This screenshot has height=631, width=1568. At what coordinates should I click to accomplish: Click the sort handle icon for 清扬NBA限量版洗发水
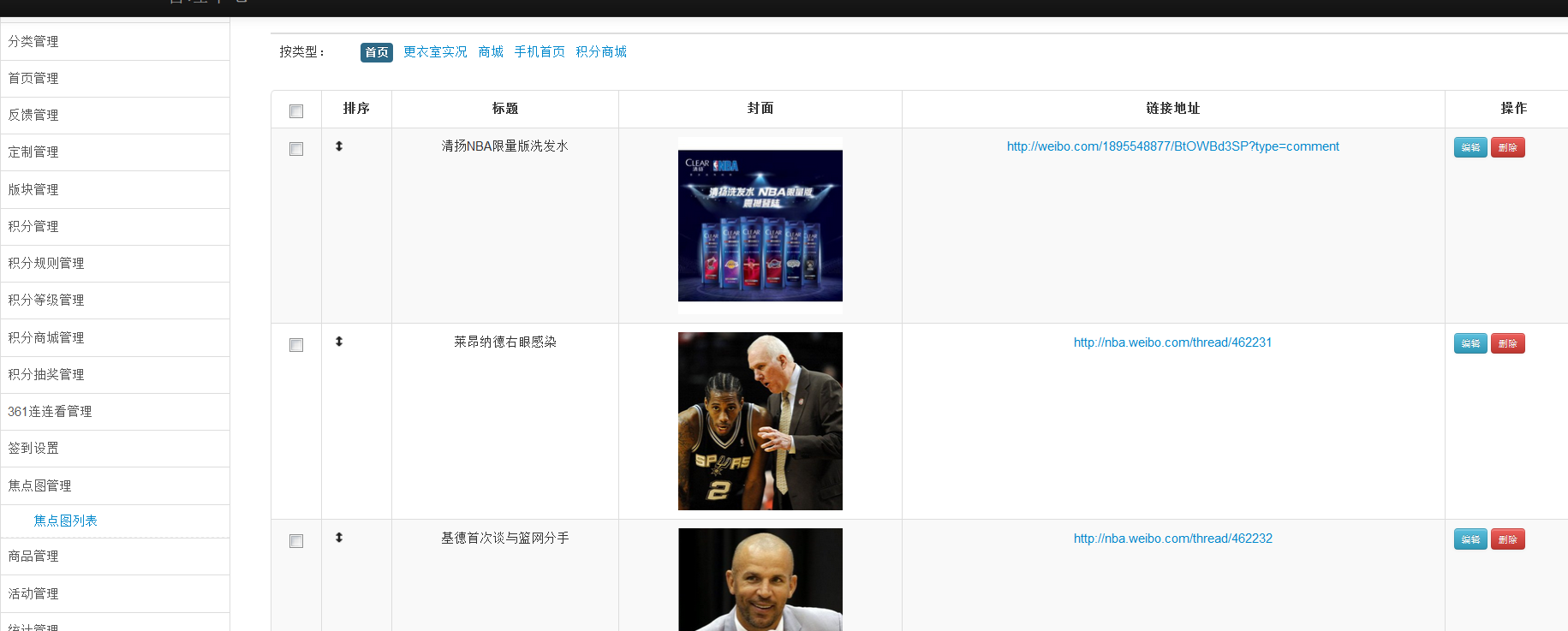[339, 146]
